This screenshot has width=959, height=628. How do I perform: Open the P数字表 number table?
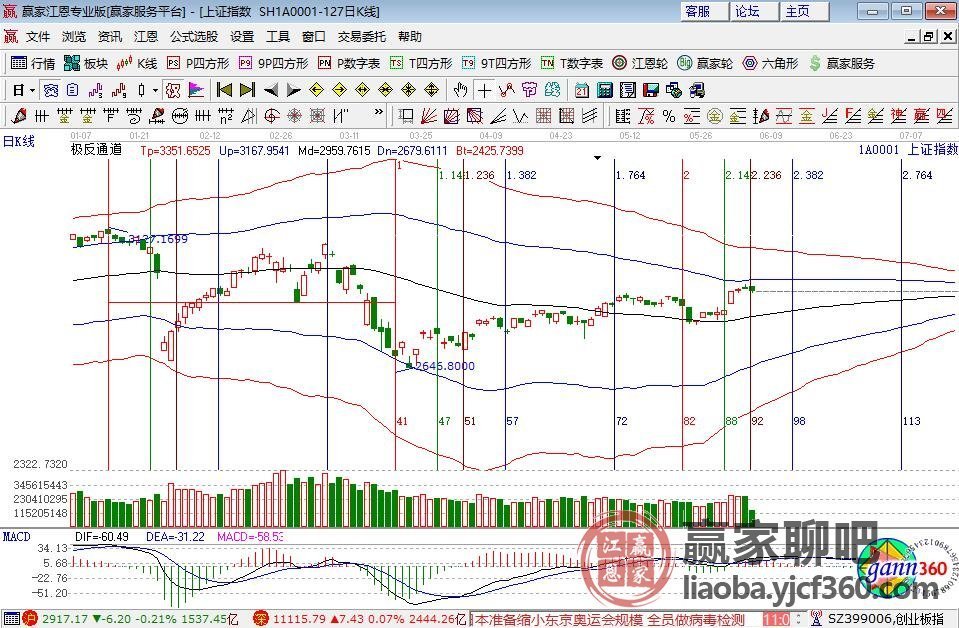point(349,63)
